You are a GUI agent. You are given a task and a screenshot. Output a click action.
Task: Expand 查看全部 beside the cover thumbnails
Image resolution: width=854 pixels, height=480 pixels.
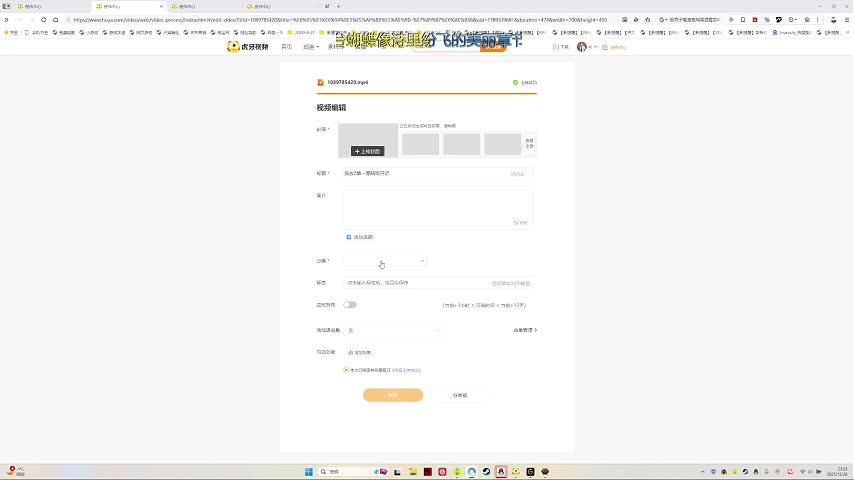click(x=529, y=143)
